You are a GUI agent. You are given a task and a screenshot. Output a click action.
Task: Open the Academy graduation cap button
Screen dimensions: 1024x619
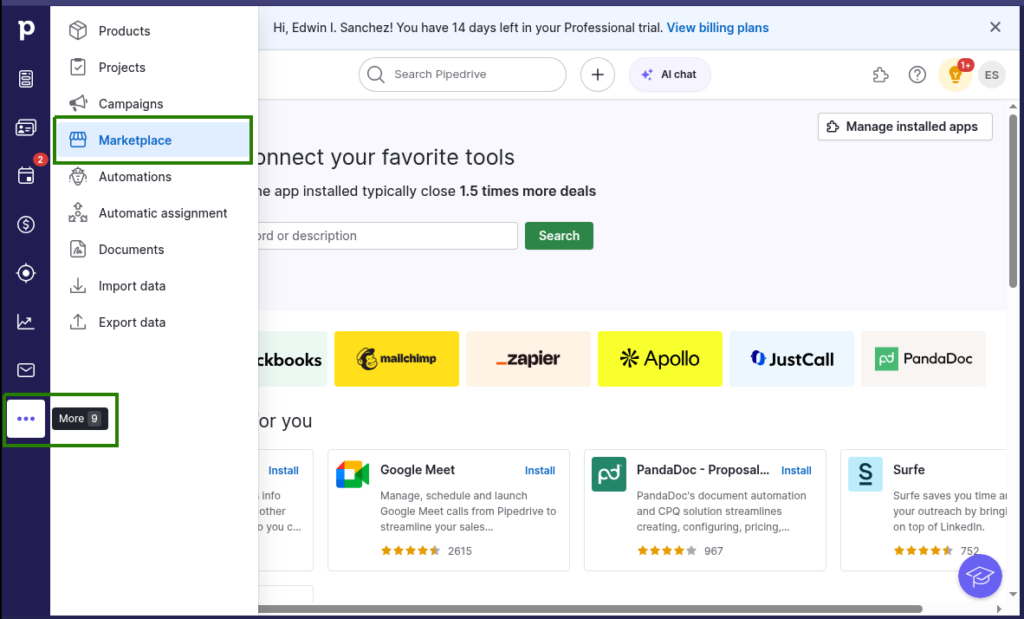(x=980, y=576)
